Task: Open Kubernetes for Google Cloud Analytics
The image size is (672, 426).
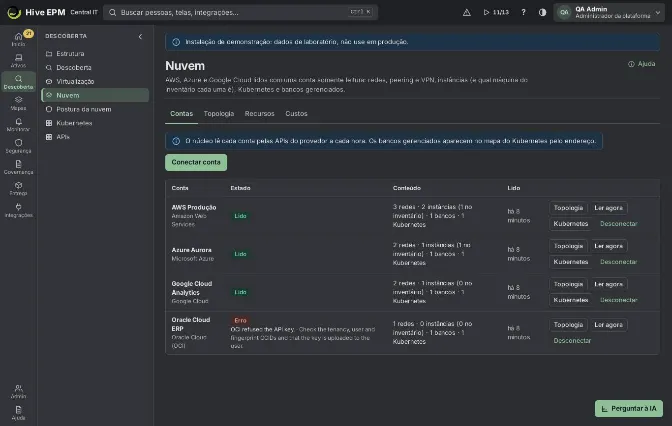Action: [x=570, y=300]
